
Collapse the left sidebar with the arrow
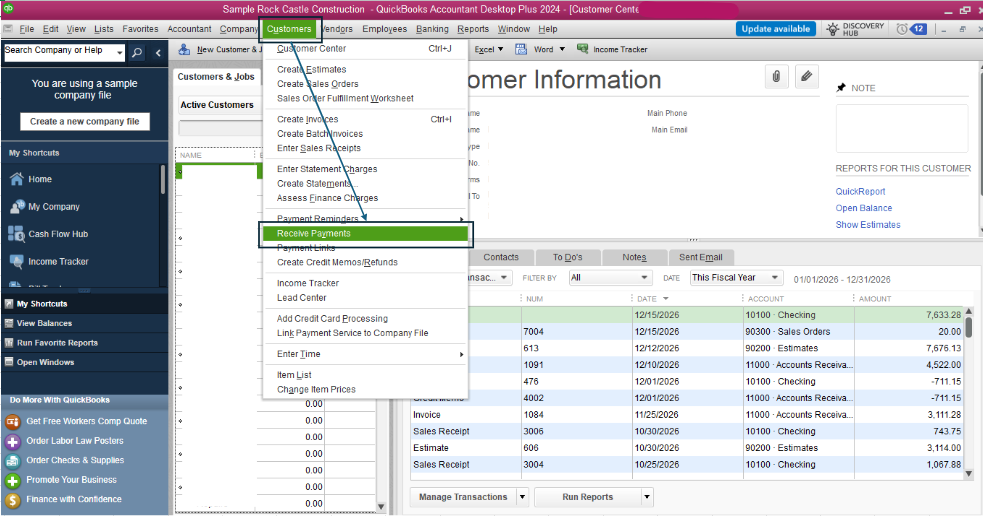pyautogui.click(x=158, y=52)
